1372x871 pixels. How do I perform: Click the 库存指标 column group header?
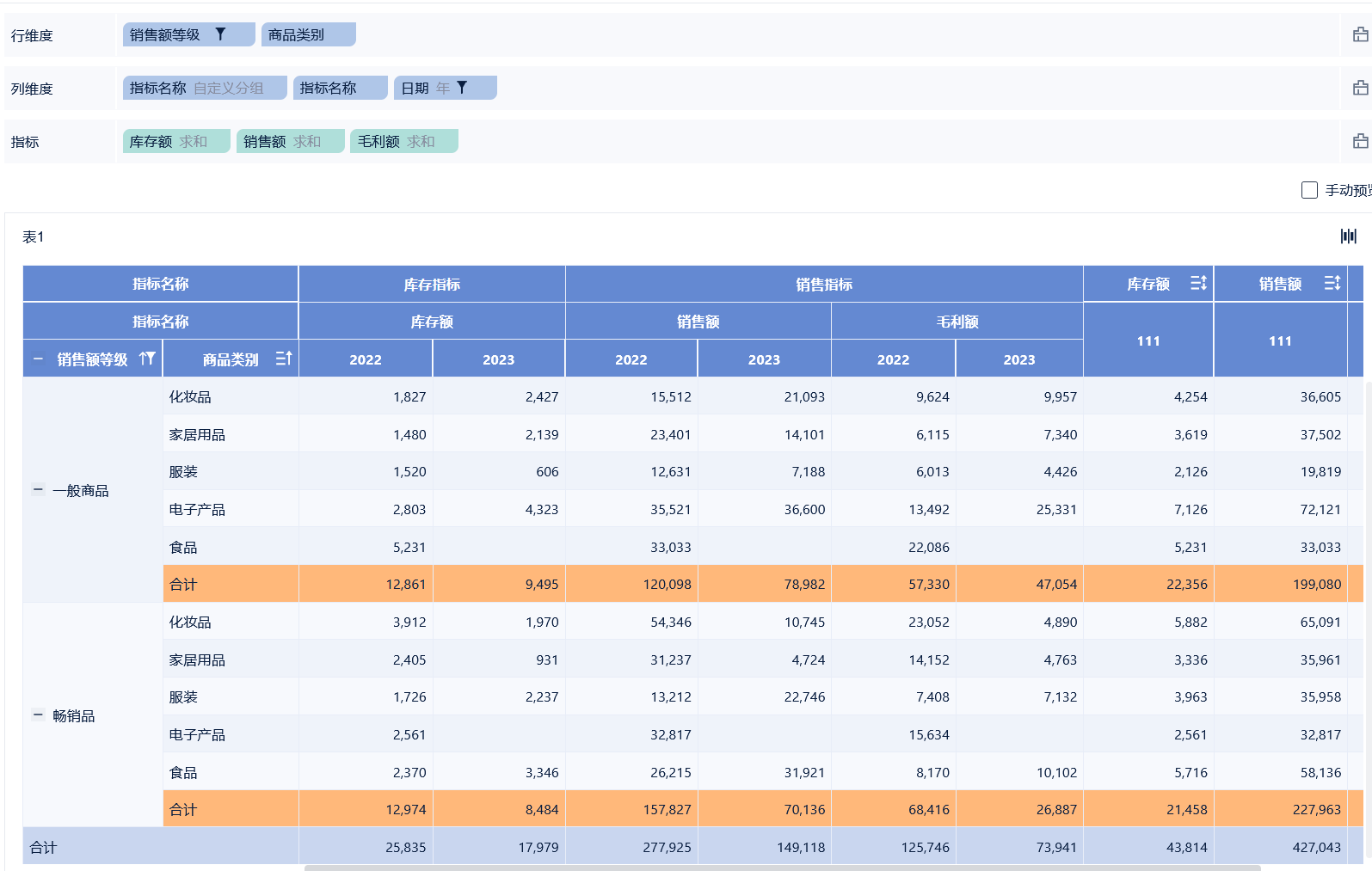[x=432, y=284]
